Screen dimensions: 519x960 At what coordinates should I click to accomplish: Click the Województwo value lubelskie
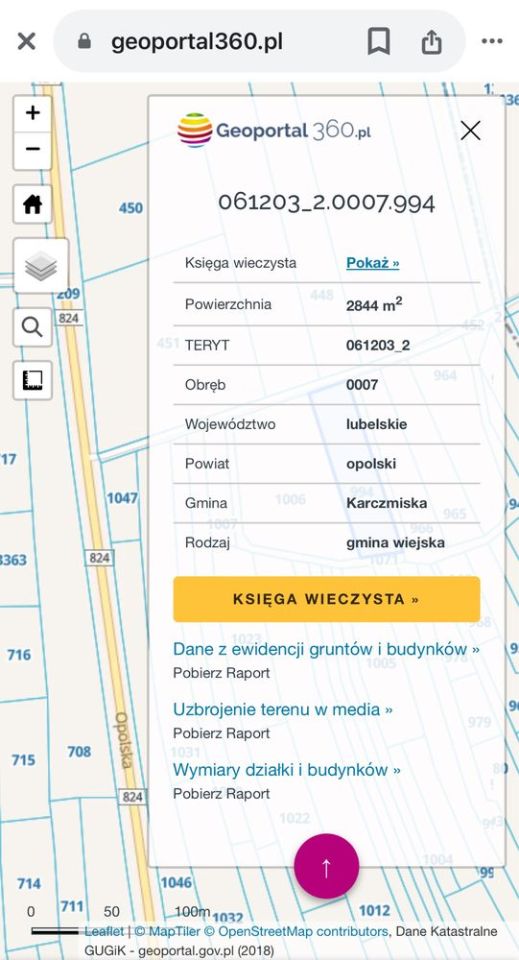click(x=376, y=424)
